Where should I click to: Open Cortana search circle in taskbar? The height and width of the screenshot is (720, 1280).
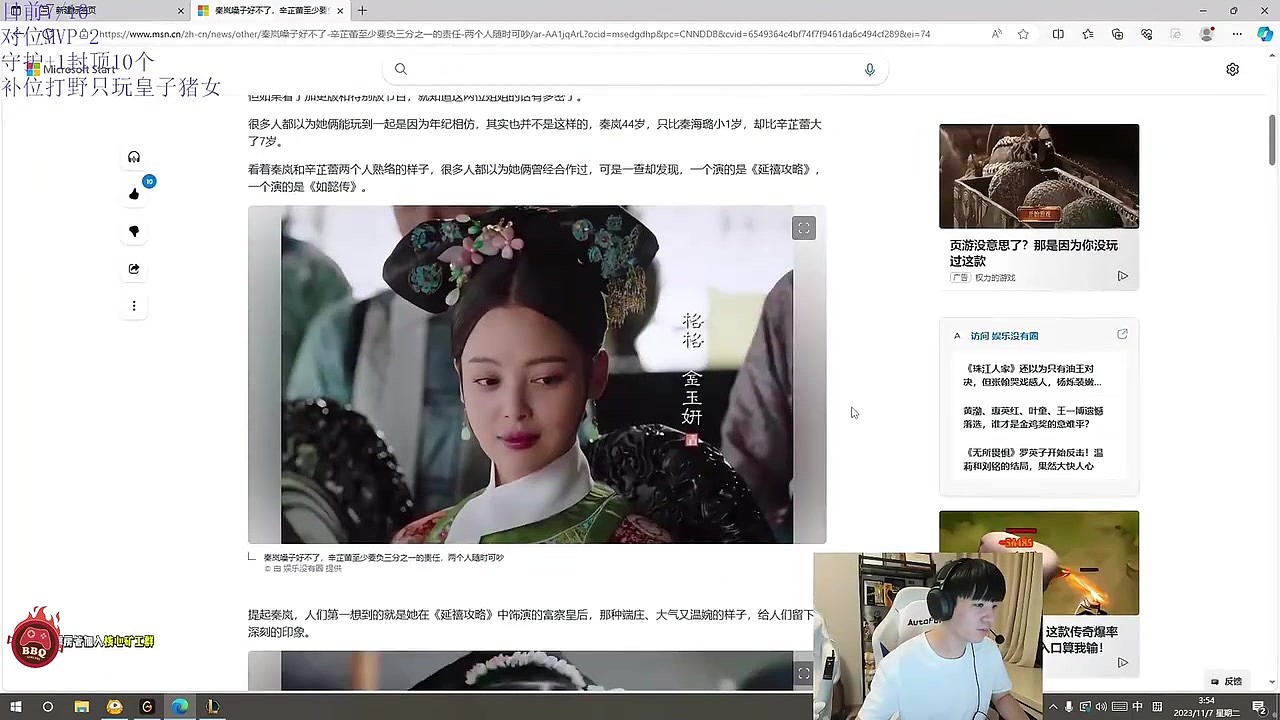pos(47,706)
